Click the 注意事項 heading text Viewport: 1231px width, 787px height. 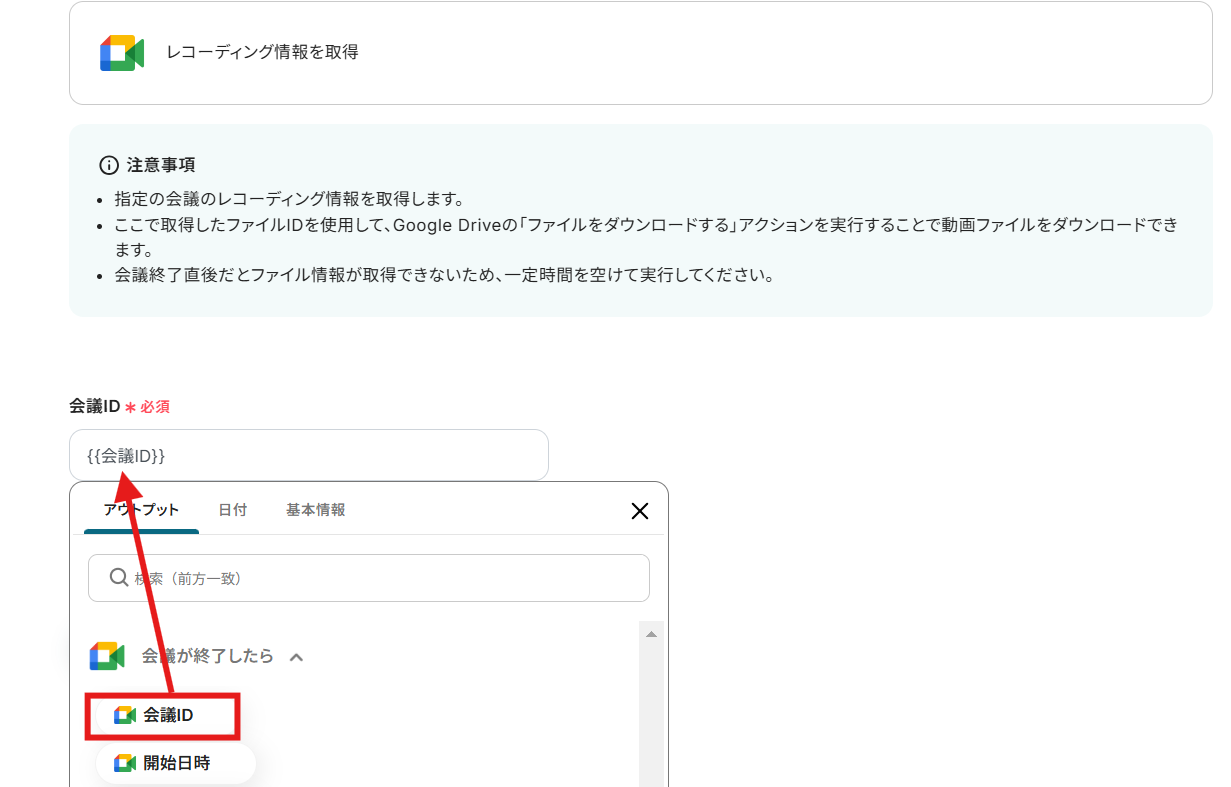[x=161, y=165]
